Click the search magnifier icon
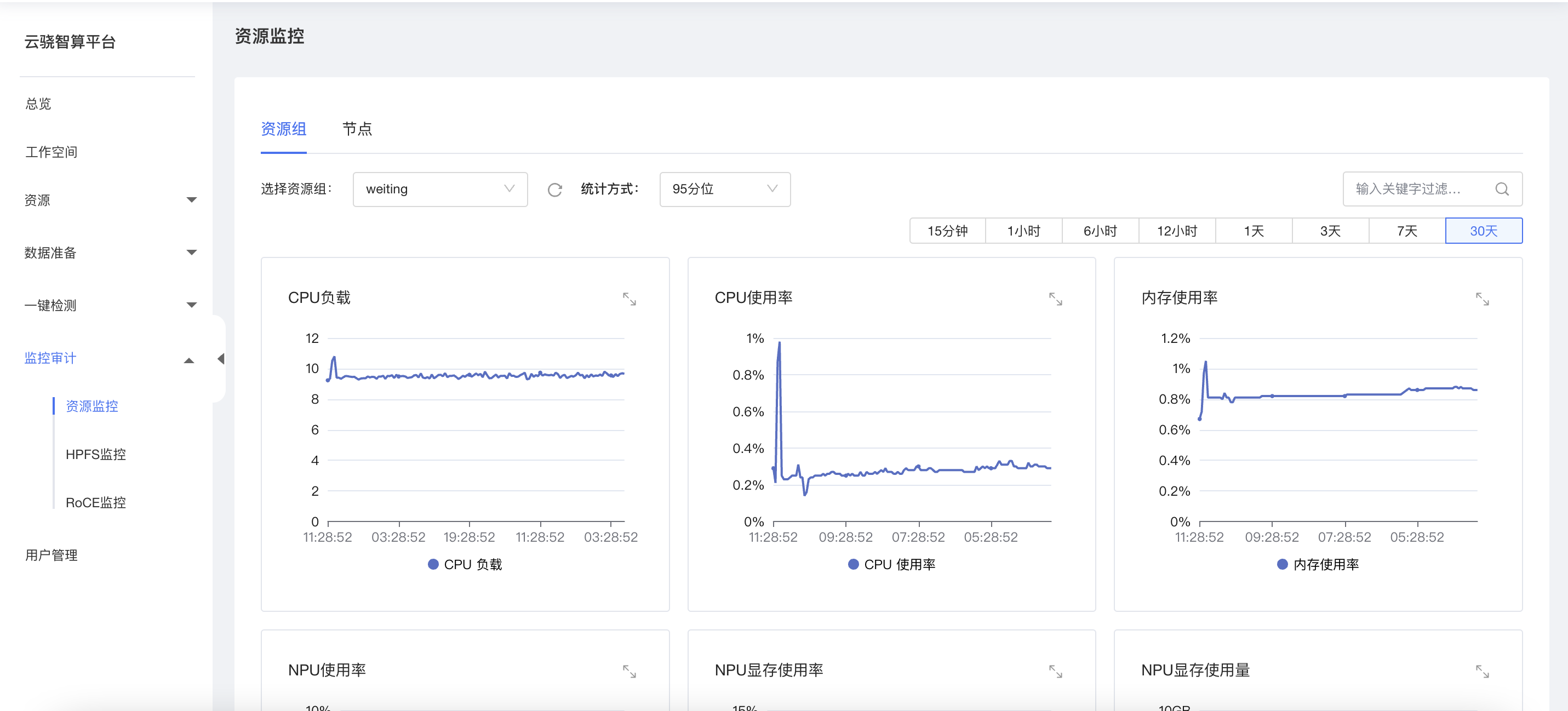The height and width of the screenshot is (711, 1568). click(1502, 190)
